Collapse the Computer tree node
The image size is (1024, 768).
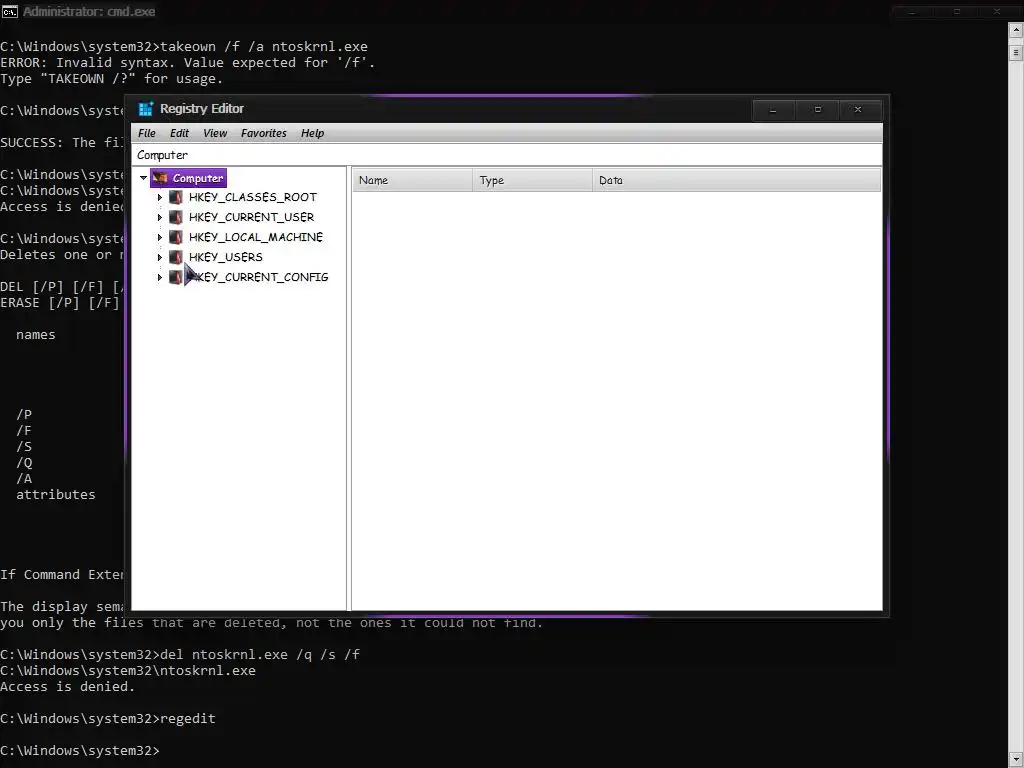tap(144, 178)
